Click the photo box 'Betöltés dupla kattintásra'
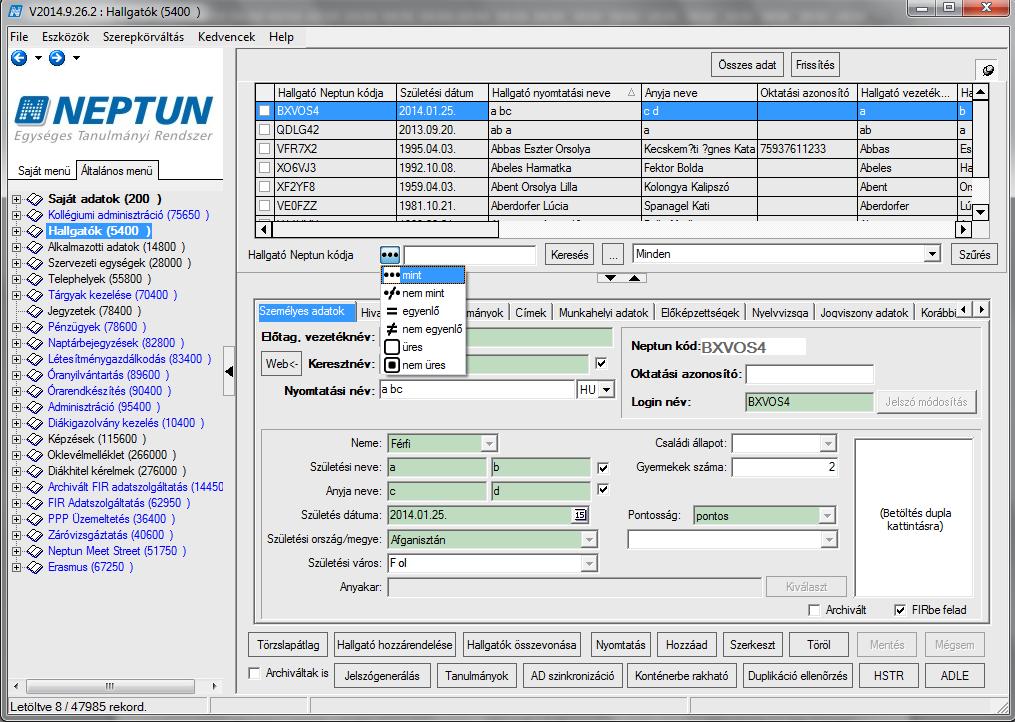Screen dimensions: 1015x722 (x=914, y=518)
